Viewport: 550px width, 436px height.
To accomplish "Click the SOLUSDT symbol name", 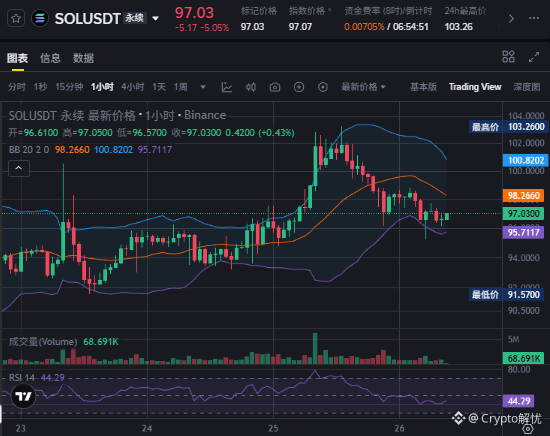I will (87, 19).
